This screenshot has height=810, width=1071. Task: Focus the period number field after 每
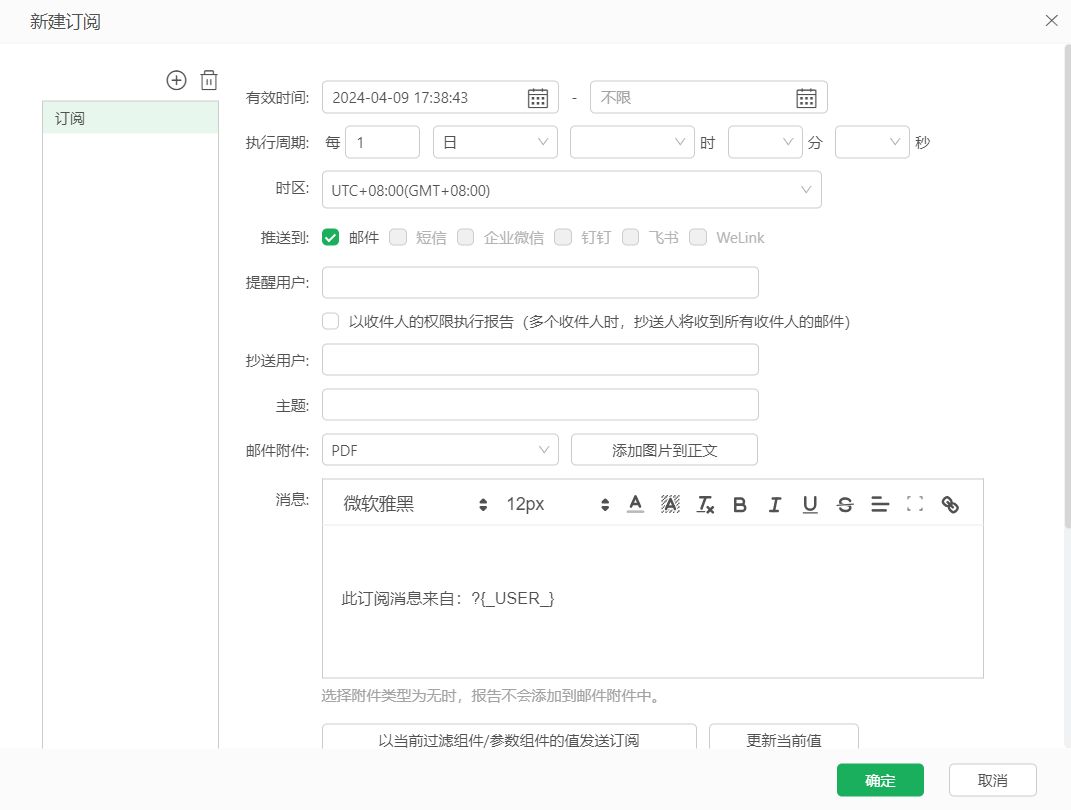(382, 142)
